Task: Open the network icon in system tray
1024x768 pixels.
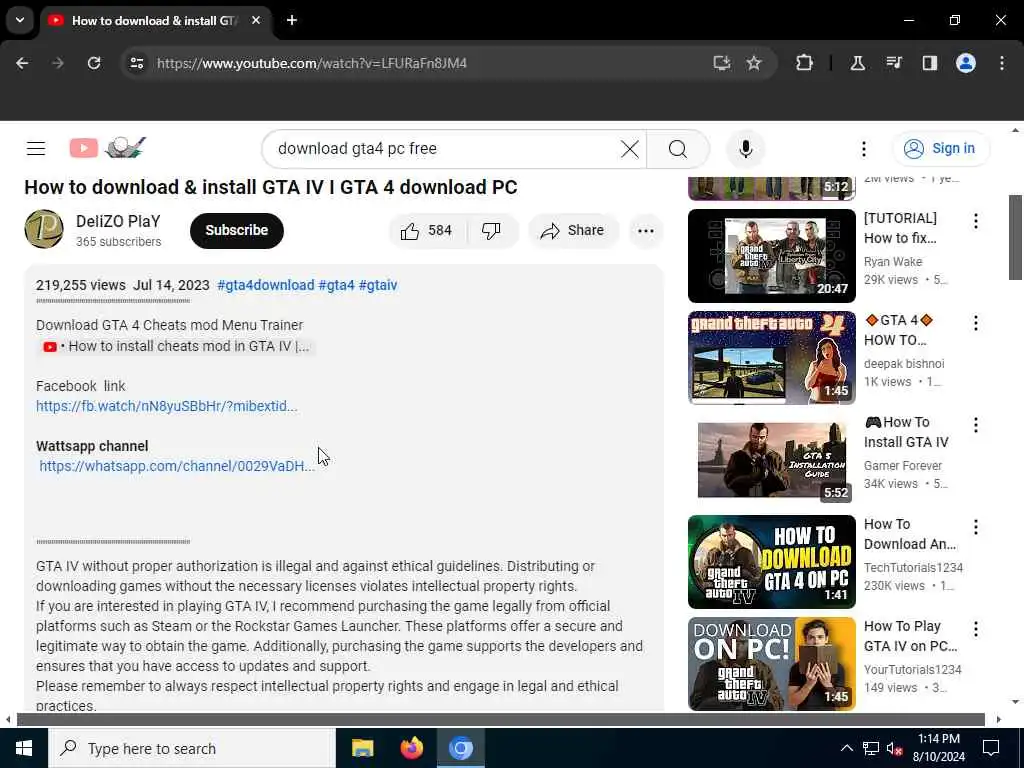Action: point(871,748)
